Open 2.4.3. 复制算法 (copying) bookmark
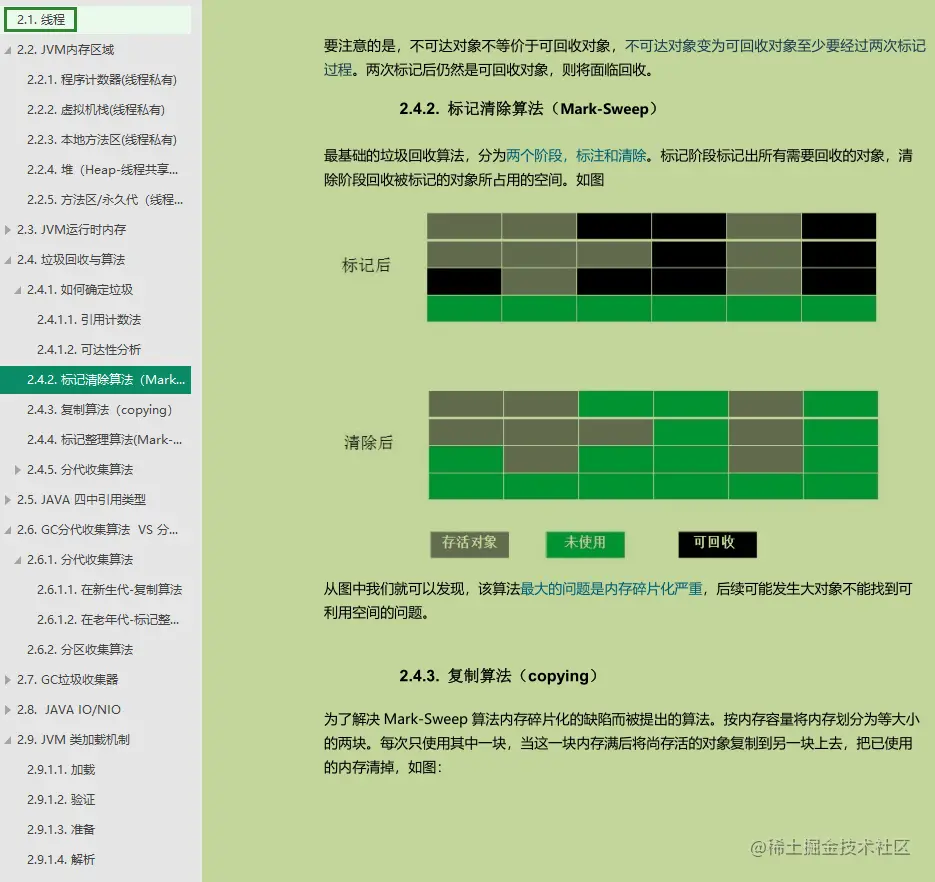935x882 pixels. tap(100, 410)
